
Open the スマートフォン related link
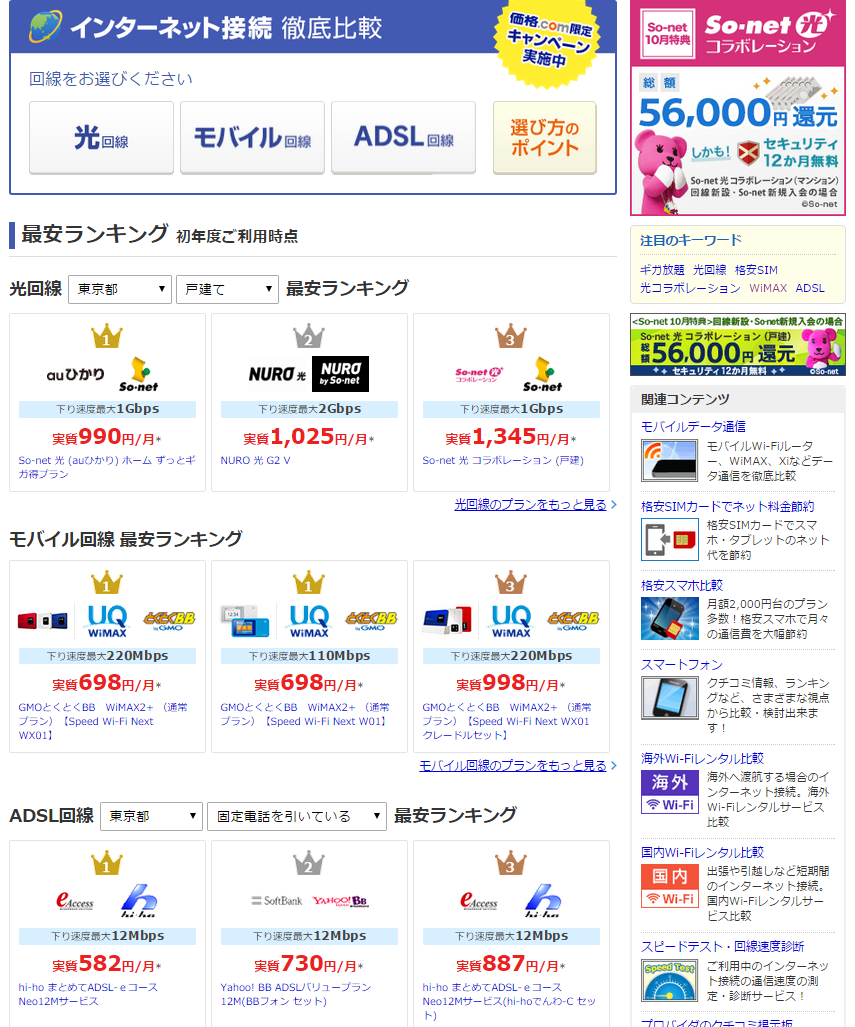(x=682, y=665)
